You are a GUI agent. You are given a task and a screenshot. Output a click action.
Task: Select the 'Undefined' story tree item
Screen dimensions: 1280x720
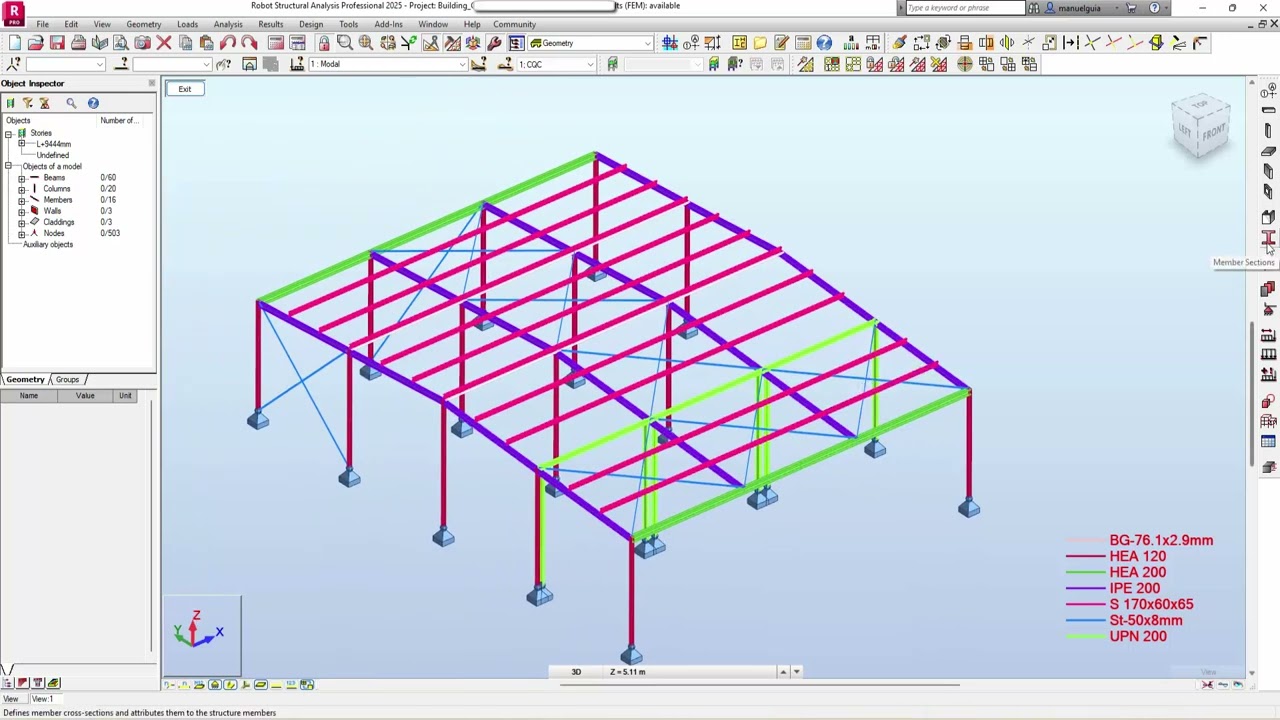click(53, 155)
